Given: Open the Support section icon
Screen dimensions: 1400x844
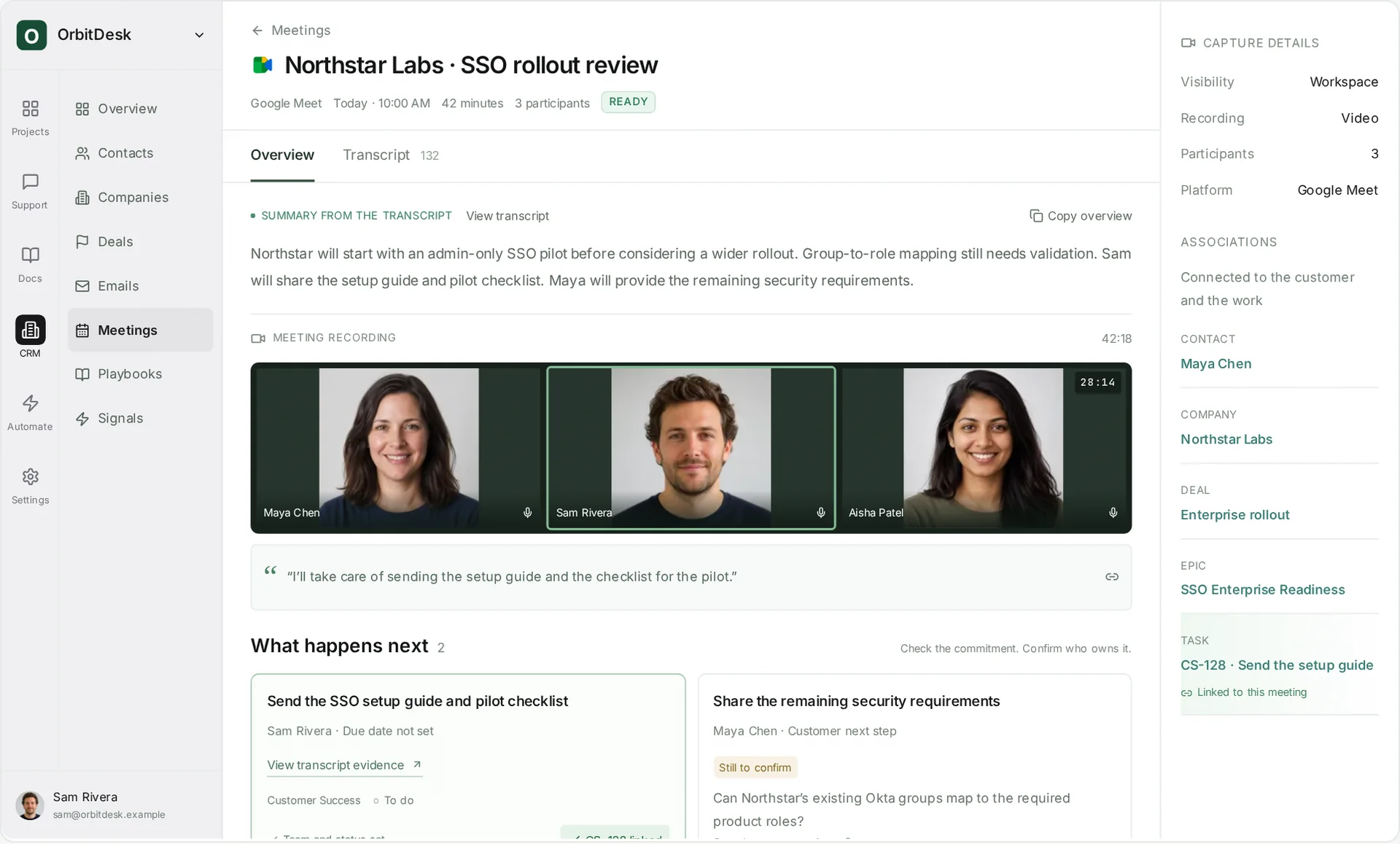Looking at the screenshot, I should coord(30,182).
